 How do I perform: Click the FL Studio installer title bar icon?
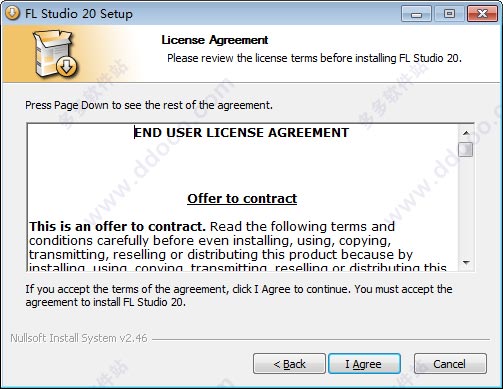click(x=12, y=13)
